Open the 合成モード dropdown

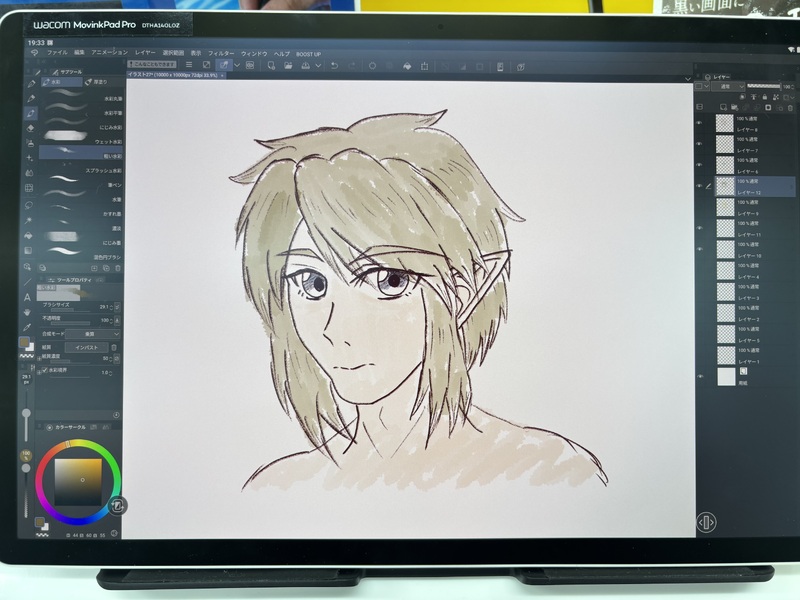tap(93, 334)
